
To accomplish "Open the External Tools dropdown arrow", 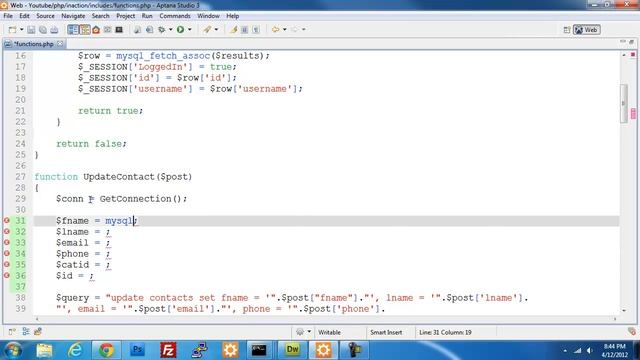I will pos(216,30).
